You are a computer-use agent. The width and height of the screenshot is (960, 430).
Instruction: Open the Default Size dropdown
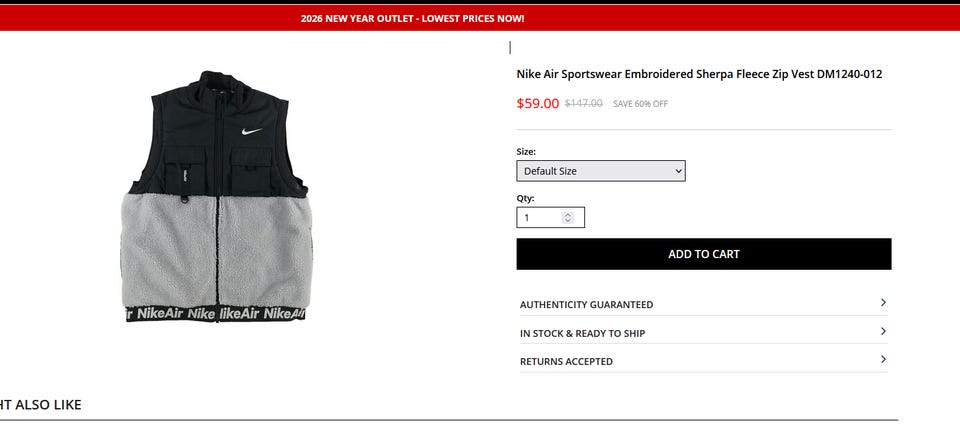[x=601, y=171]
